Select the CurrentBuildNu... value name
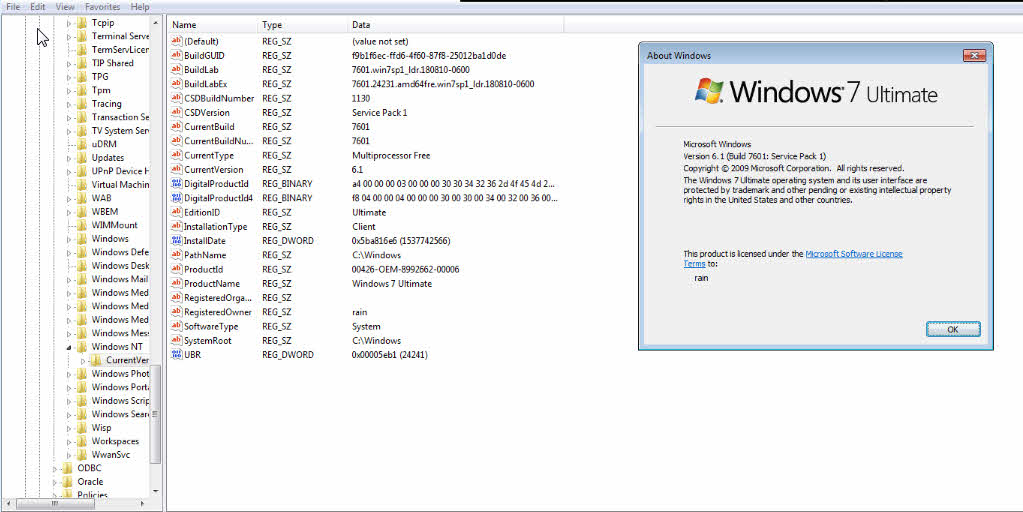1023x512 pixels. pyautogui.click(x=219, y=141)
